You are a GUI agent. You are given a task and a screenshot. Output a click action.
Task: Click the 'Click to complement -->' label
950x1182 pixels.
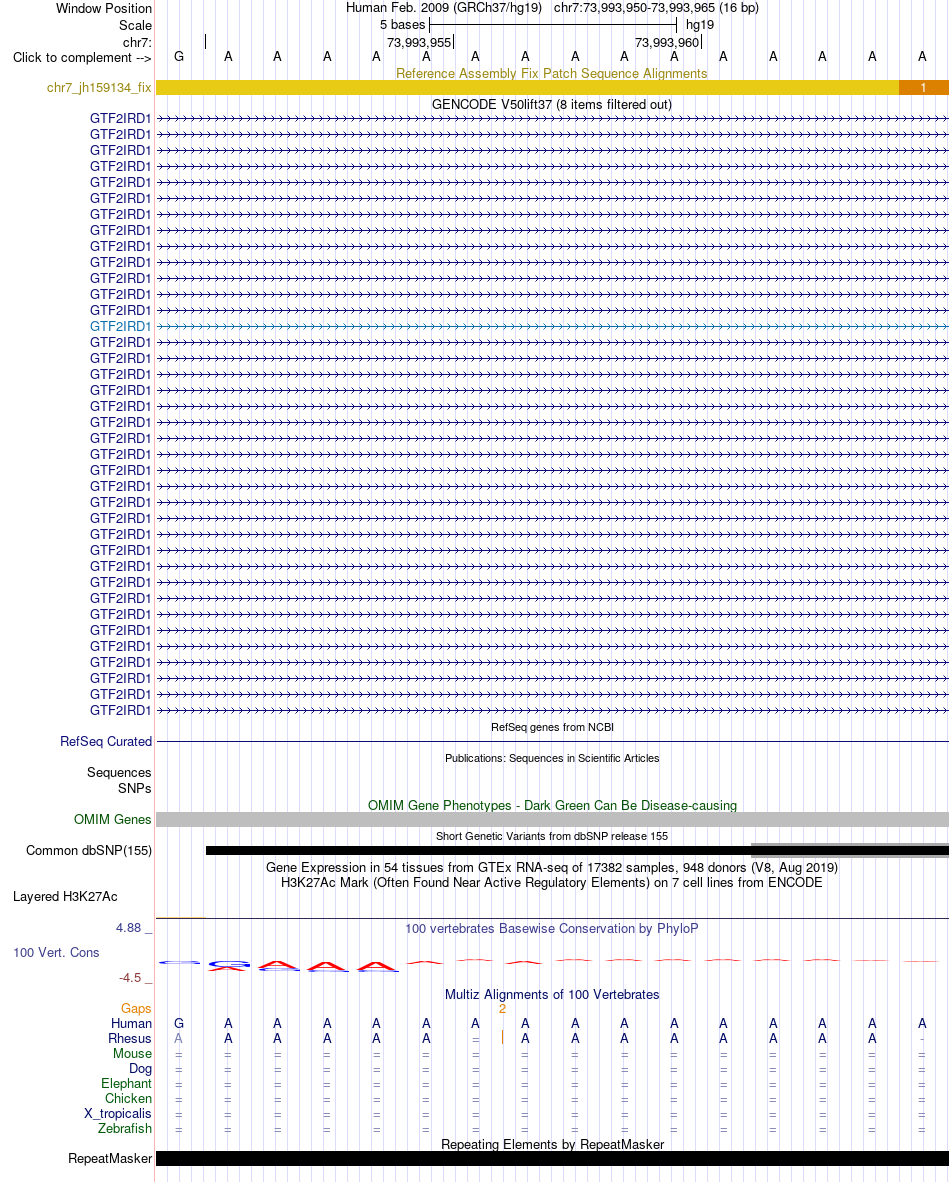82,58
